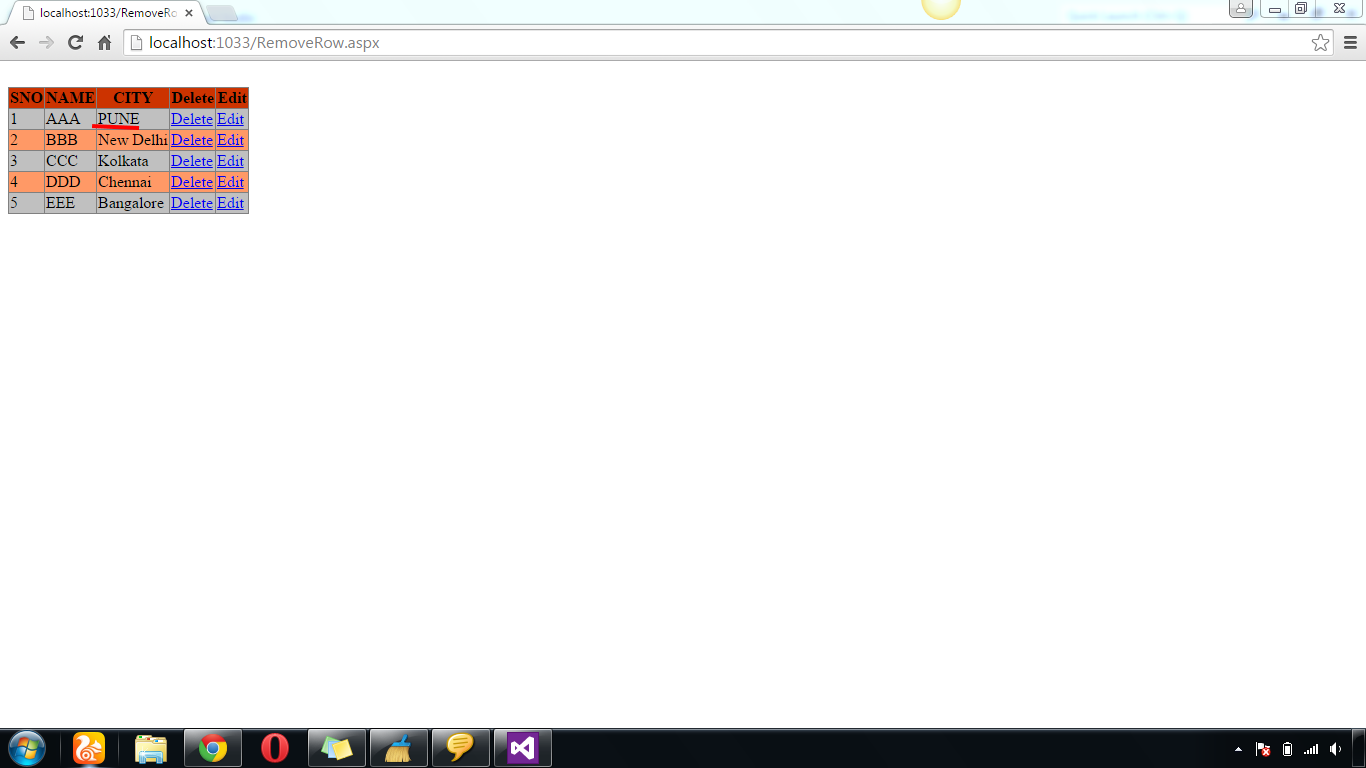This screenshot has width=1366, height=768.
Task: Edit the AAA PUNE row
Action: (x=230, y=119)
